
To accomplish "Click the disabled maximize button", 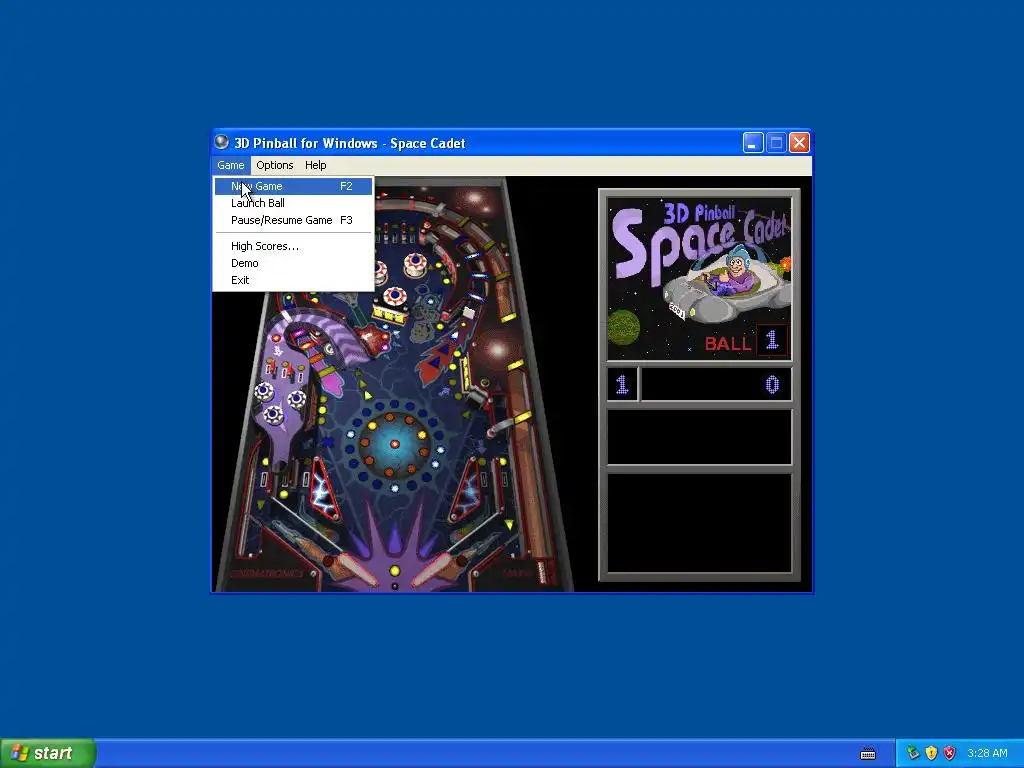I will [776, 142].
